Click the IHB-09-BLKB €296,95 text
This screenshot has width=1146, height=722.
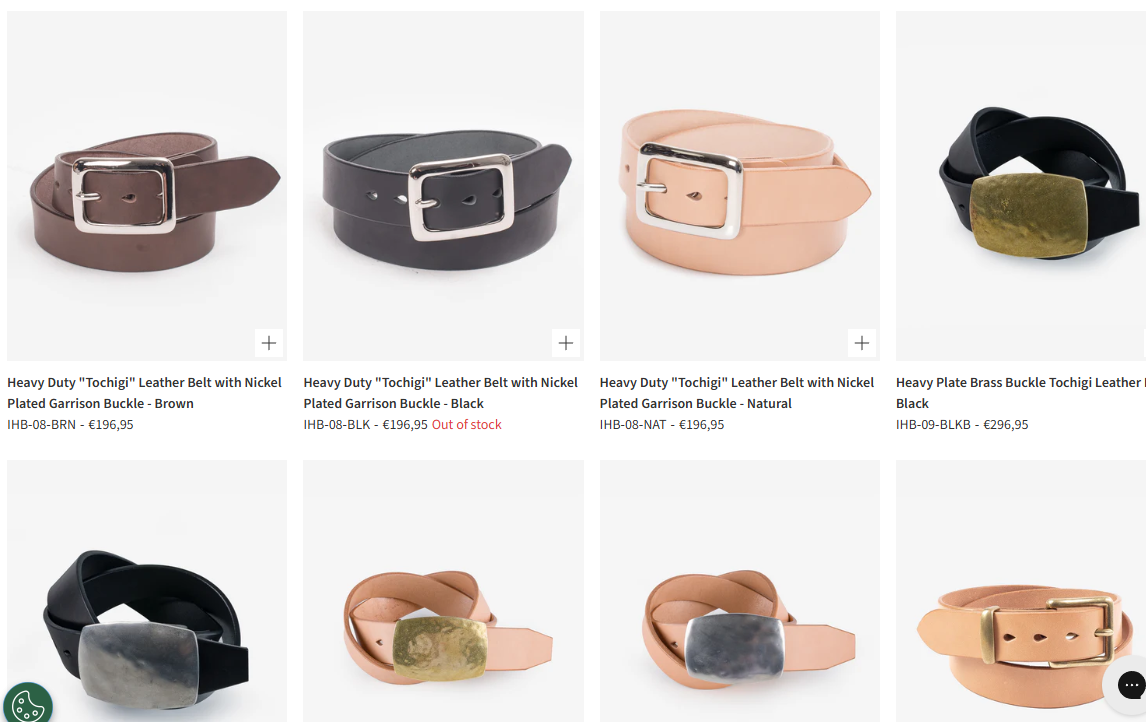pyautogui.click(x=962, y=425)
